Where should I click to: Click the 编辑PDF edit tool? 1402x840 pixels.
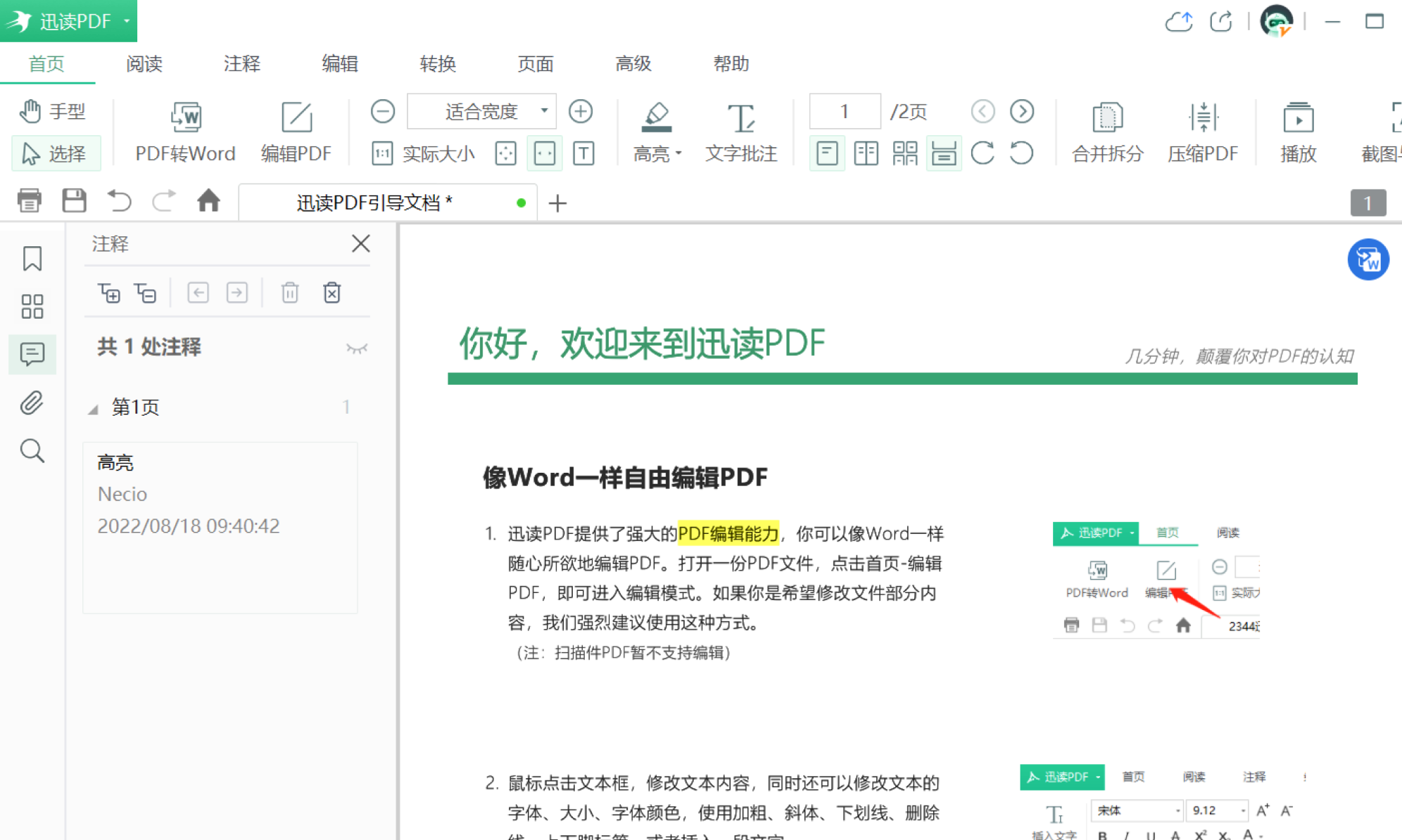(296, 132)
